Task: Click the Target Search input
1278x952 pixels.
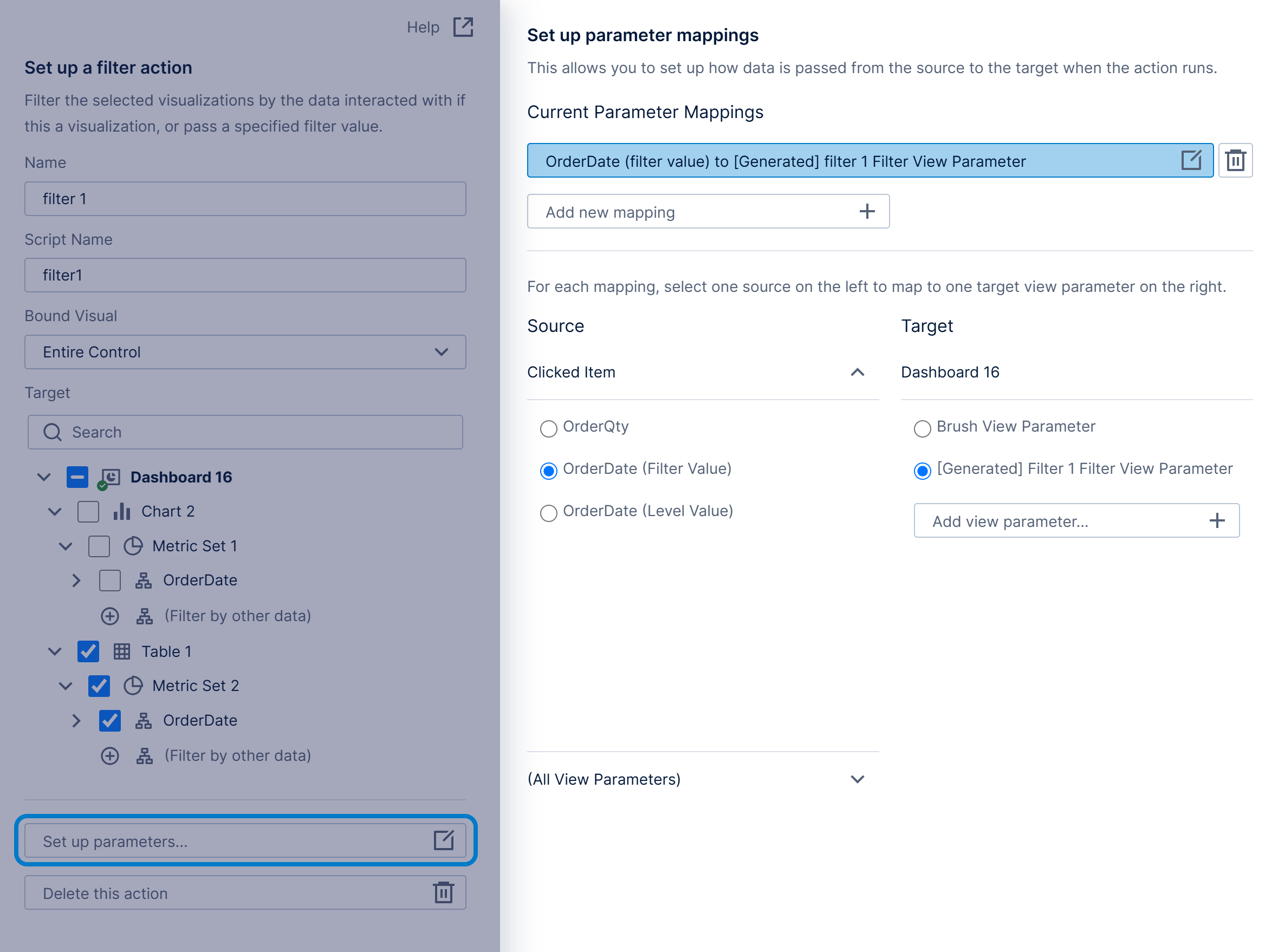Action: pos(245,432)
